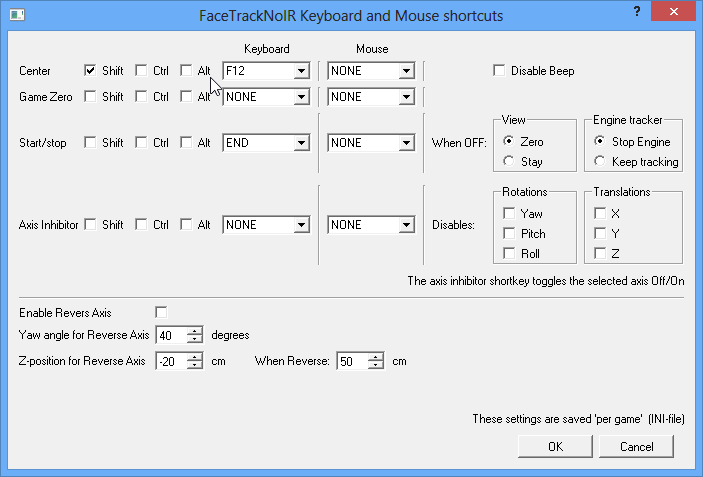Check the Yaw rotation checkbox

(x=510, y=213)
